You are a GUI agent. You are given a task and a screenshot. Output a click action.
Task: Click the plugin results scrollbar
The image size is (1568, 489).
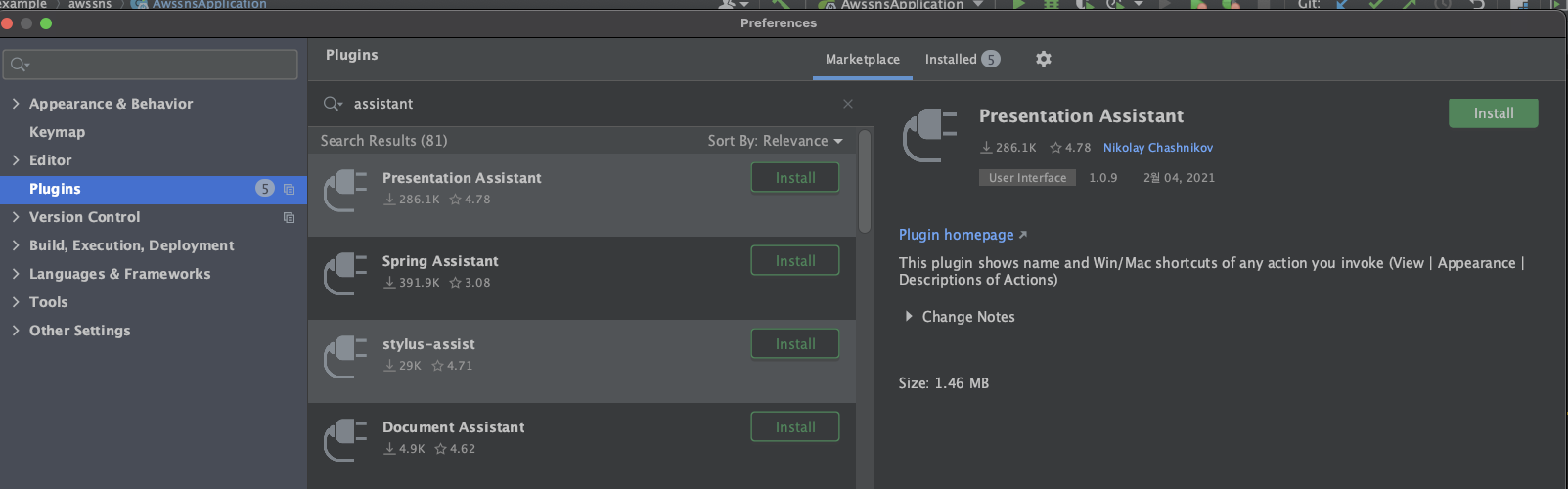coord(865,182)
